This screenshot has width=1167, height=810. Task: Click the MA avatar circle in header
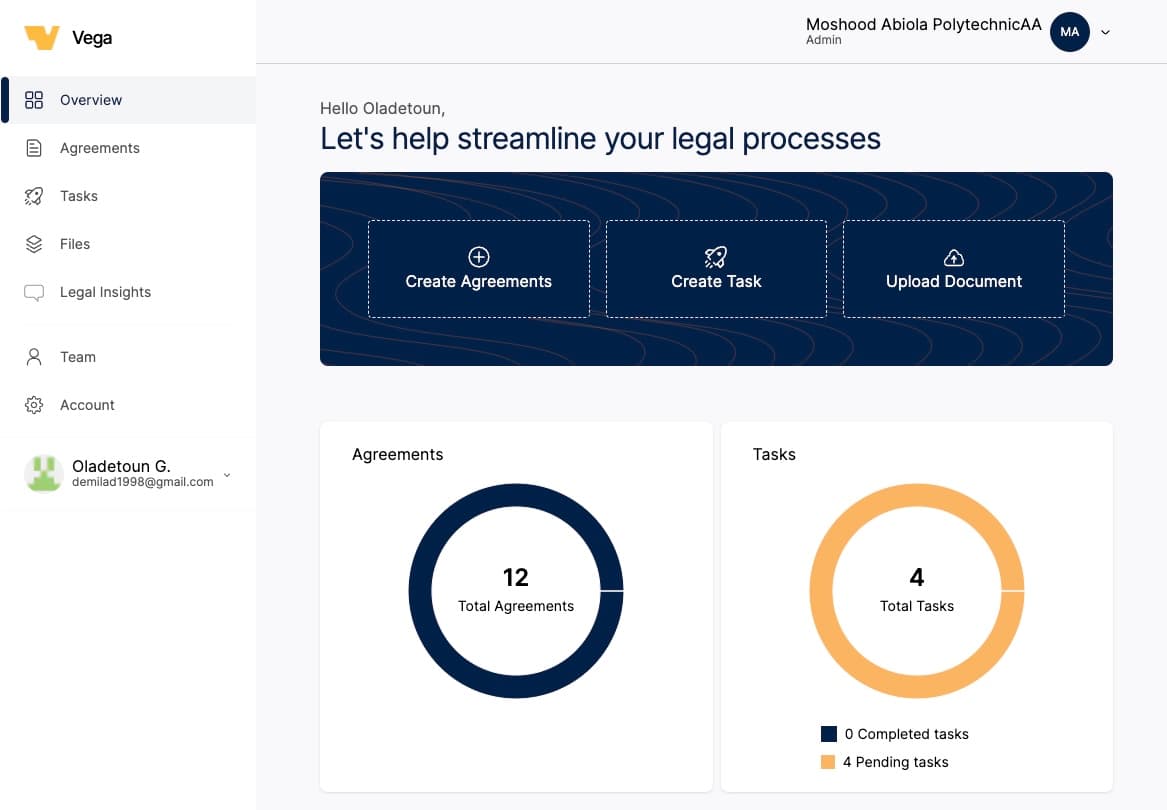coord(1069,32)
